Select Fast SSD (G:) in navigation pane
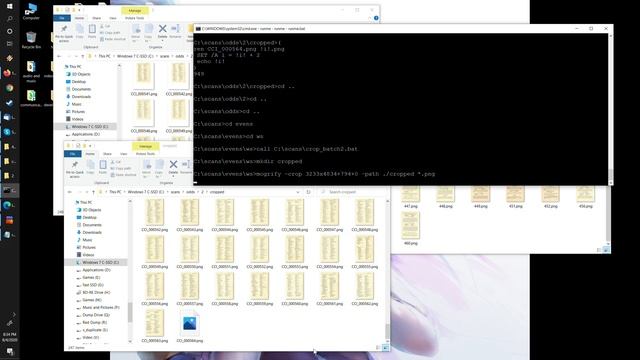This screenshot has width=640, height=360. pyautogui.click(x=93, y=285)
